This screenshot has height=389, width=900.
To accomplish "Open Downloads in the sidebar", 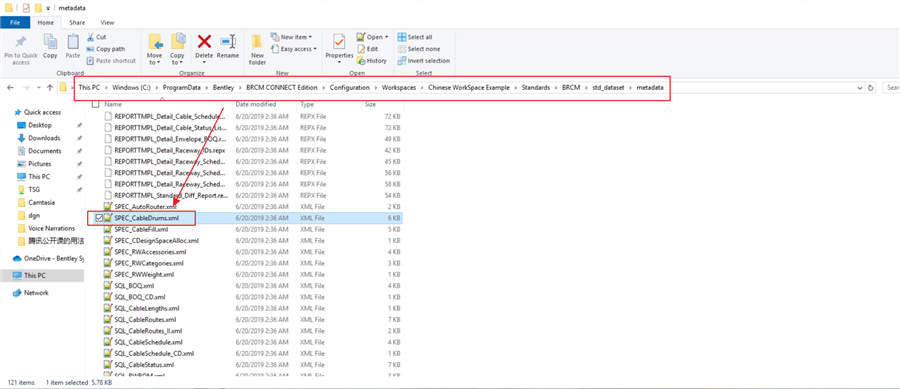I will point(44,138).
